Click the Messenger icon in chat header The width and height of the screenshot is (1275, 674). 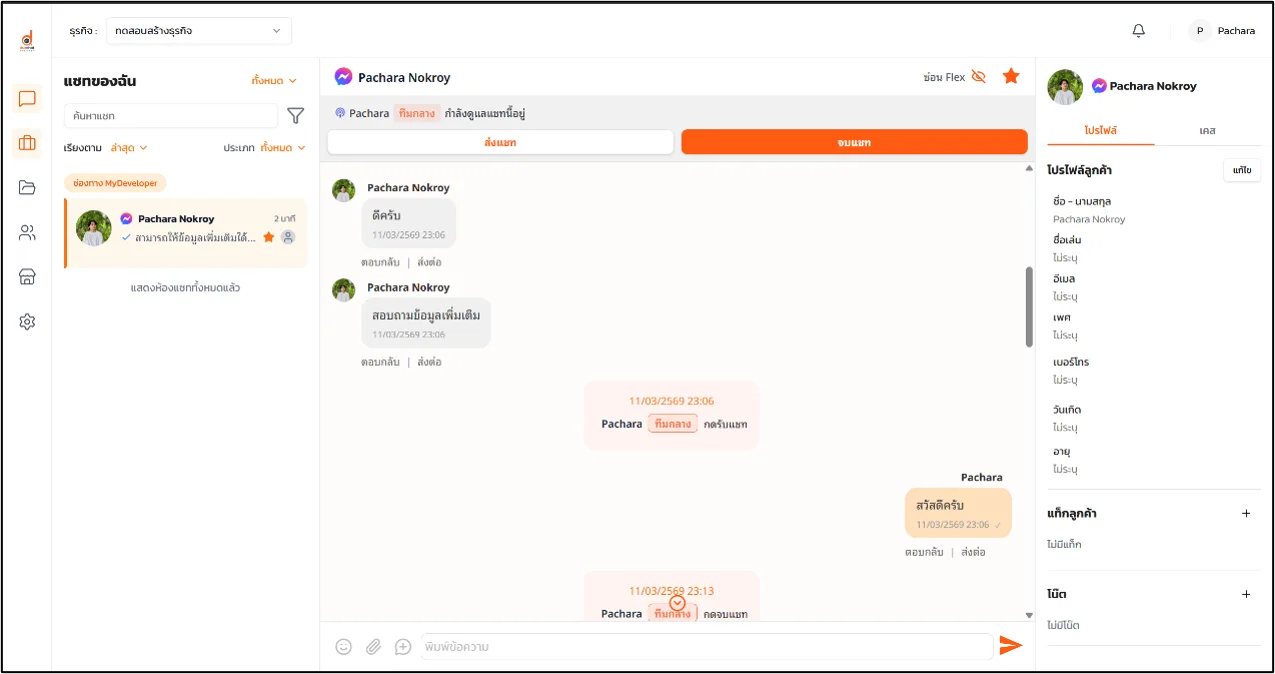343,77
